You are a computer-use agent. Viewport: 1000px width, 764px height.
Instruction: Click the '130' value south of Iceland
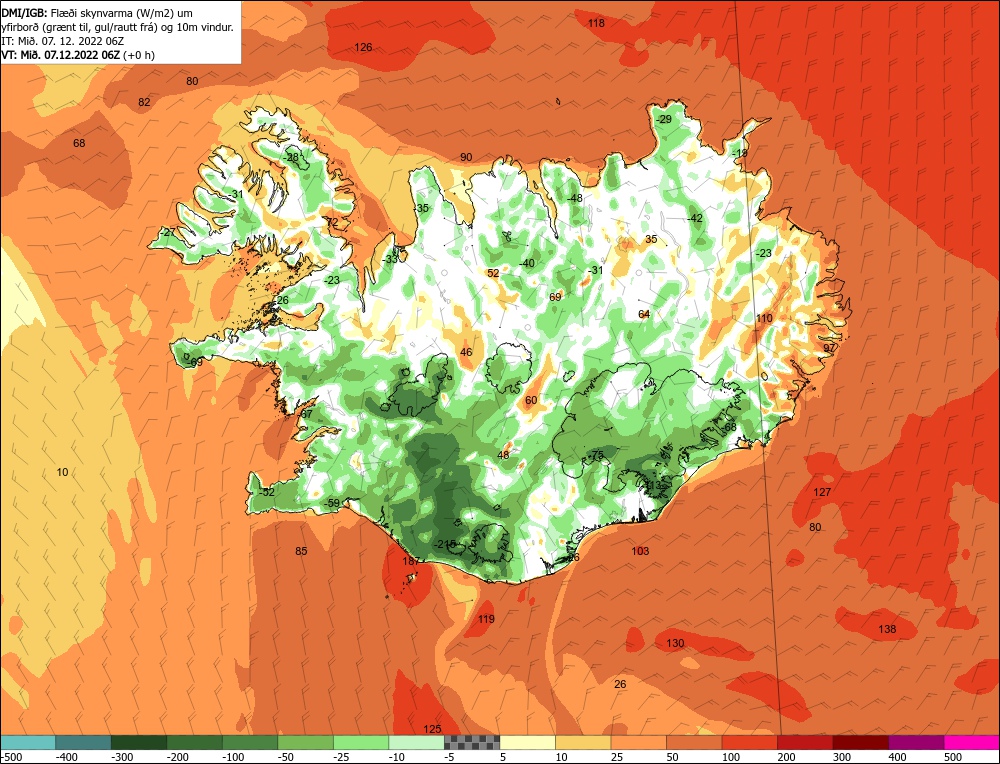(675, 643)
